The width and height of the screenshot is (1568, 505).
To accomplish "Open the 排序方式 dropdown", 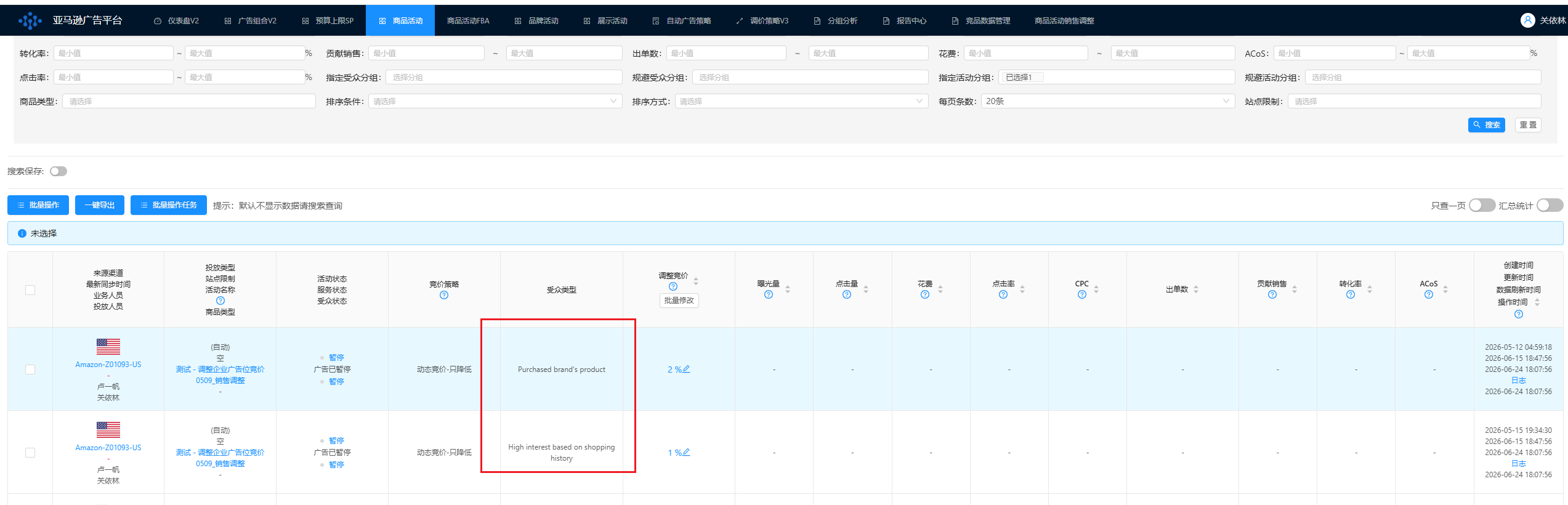I will pos(801,101).
